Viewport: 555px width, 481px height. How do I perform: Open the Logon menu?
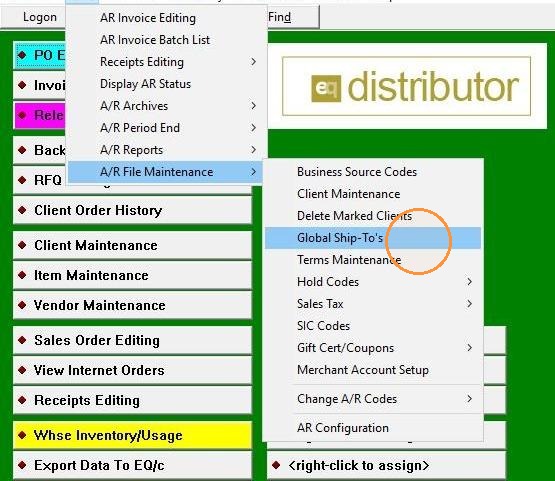pyautogui.click(x=40, y=17)
